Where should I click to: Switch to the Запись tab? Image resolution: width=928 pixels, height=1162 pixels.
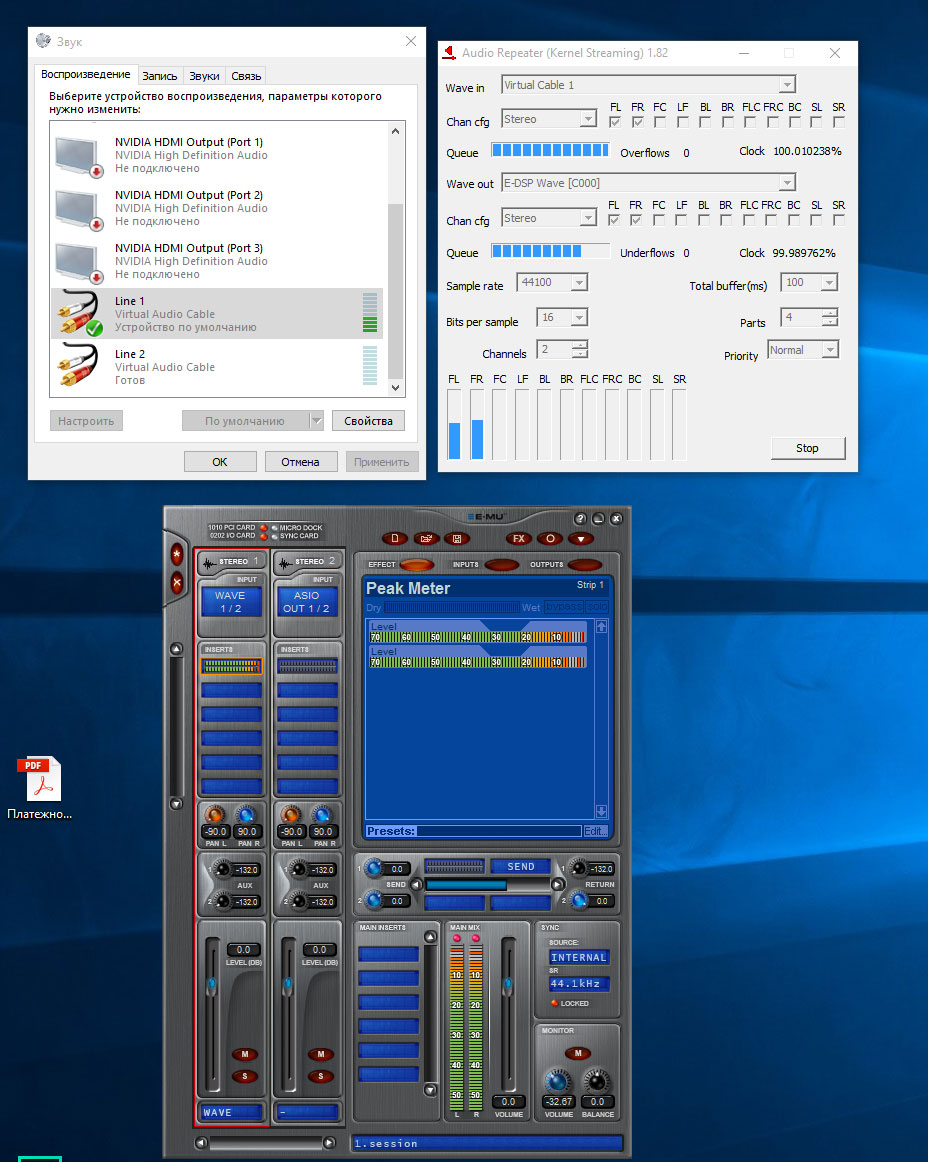tap(160, 76)
